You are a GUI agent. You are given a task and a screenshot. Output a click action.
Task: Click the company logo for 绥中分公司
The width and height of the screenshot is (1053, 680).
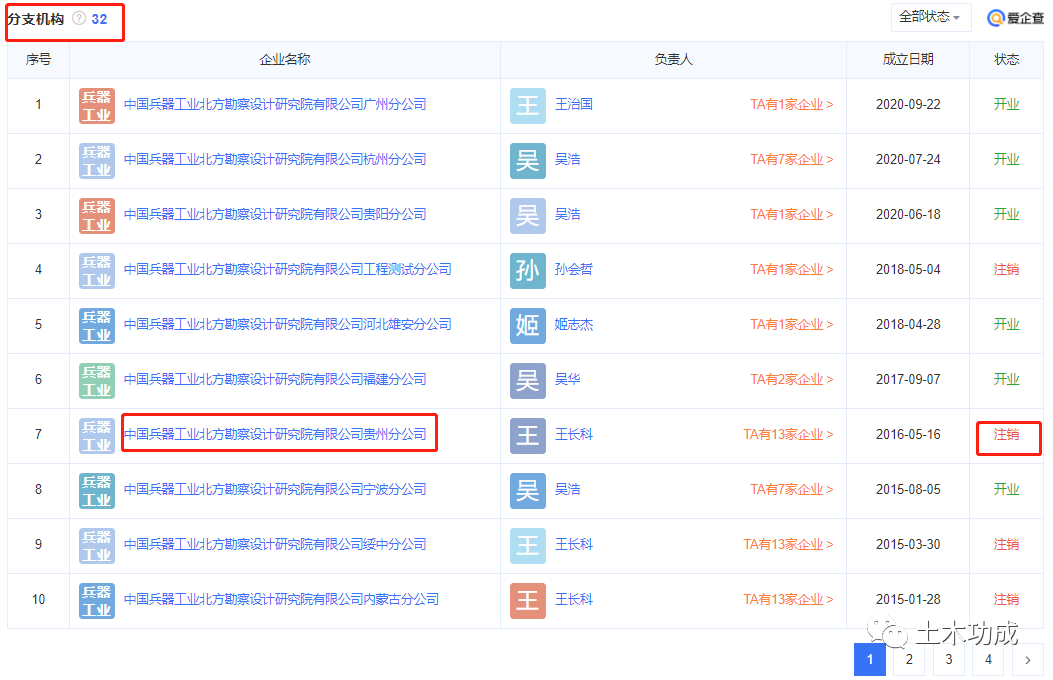pos(97,546)
